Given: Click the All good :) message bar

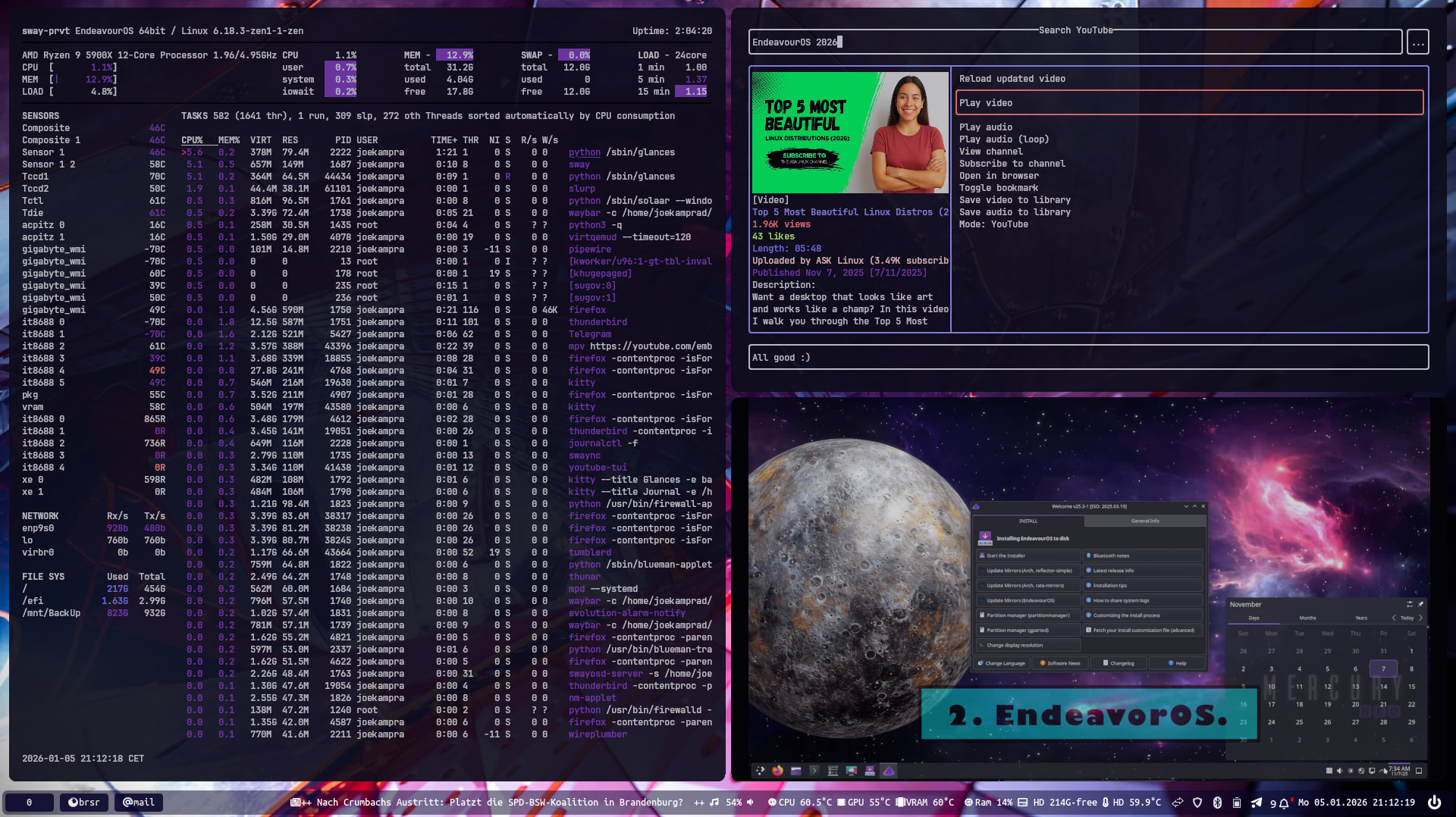Looking at the screenshot, I should pos(1088,358).
